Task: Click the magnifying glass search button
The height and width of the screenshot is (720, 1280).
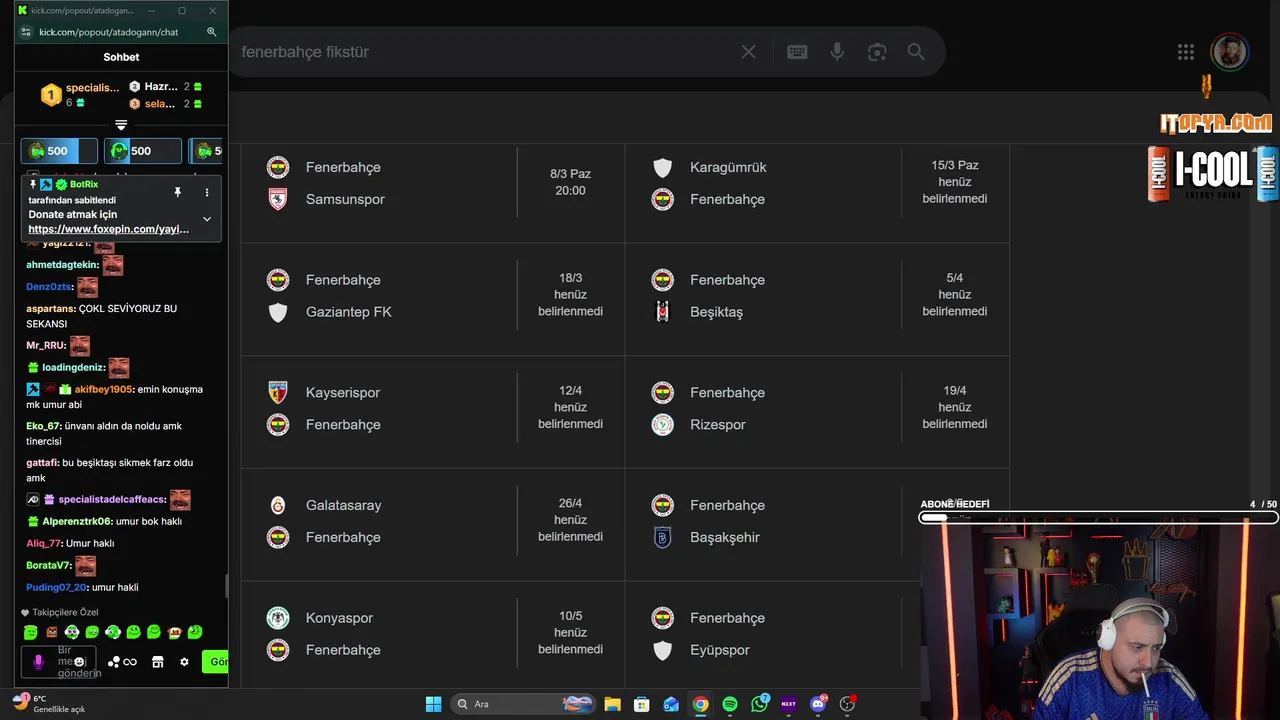Action: click(916, 52)
